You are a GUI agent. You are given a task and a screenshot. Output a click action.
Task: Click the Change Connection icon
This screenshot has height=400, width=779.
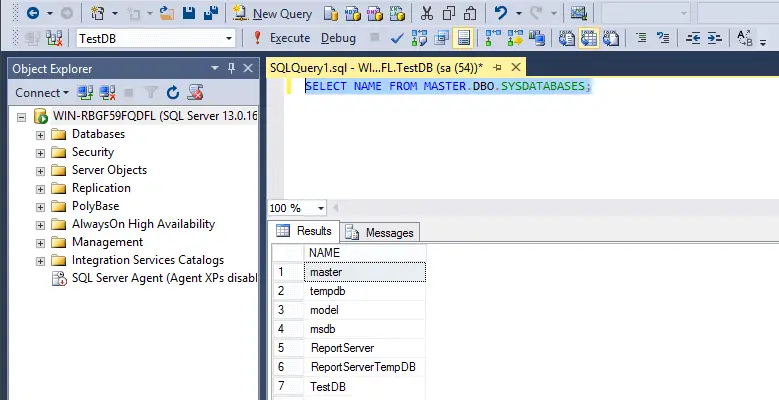tap(54, 38)
